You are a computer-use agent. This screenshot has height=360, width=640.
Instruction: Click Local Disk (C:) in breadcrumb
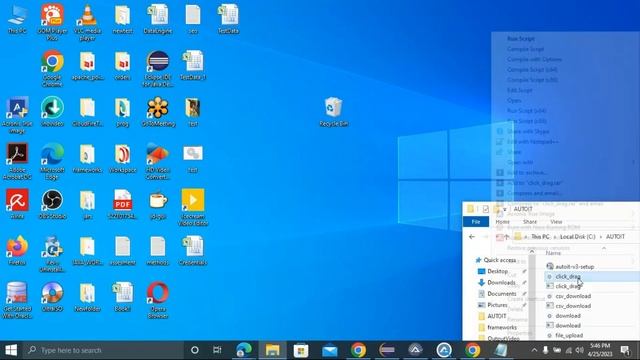point(577,236)
